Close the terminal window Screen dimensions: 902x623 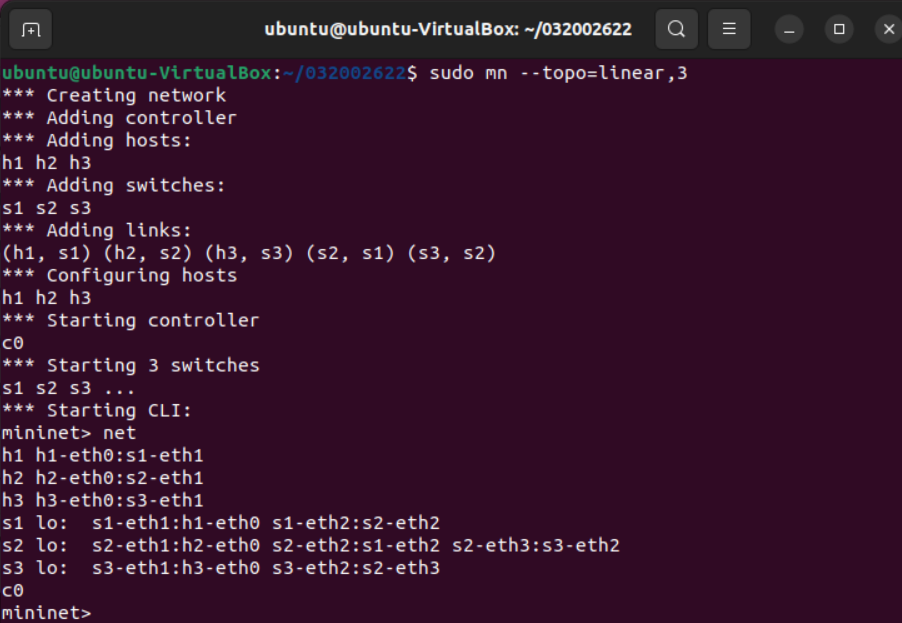(889, 29)
